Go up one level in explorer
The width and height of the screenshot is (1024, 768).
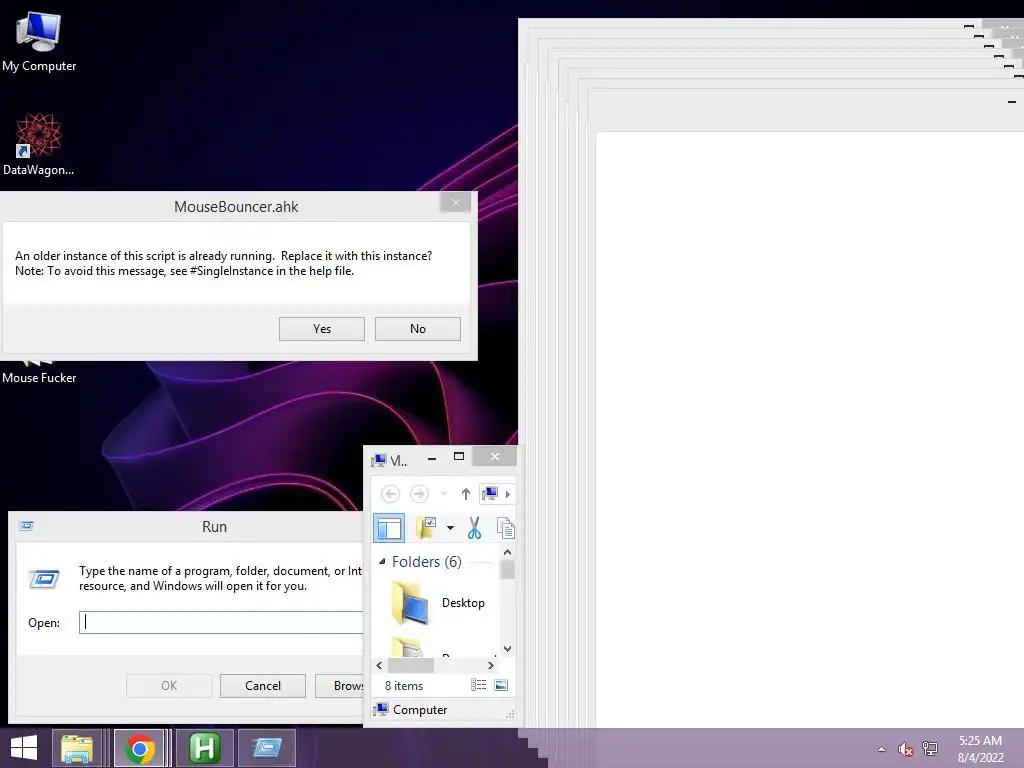pos(465,494)
